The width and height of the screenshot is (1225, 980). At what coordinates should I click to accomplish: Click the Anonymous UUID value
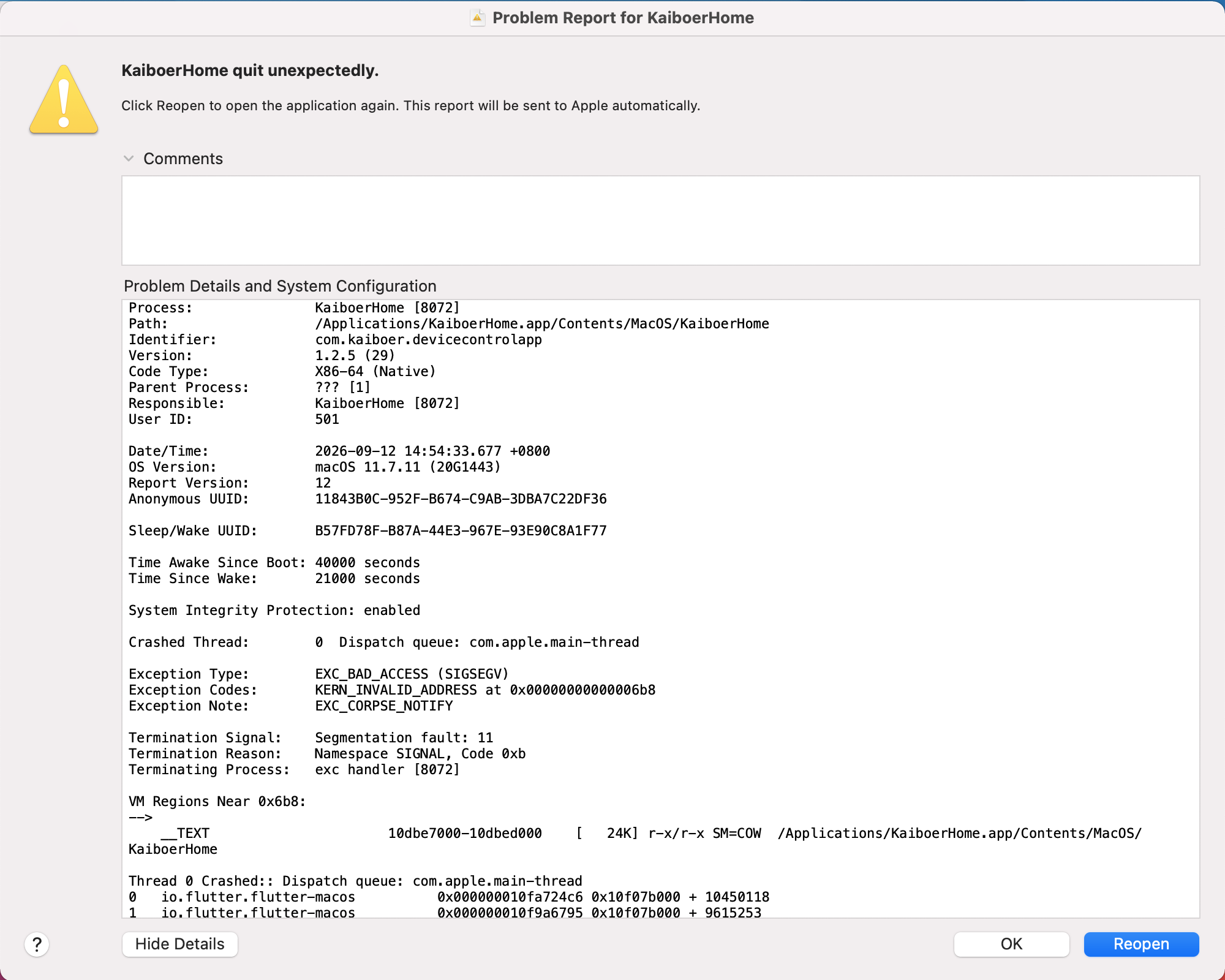coord(461,499)
